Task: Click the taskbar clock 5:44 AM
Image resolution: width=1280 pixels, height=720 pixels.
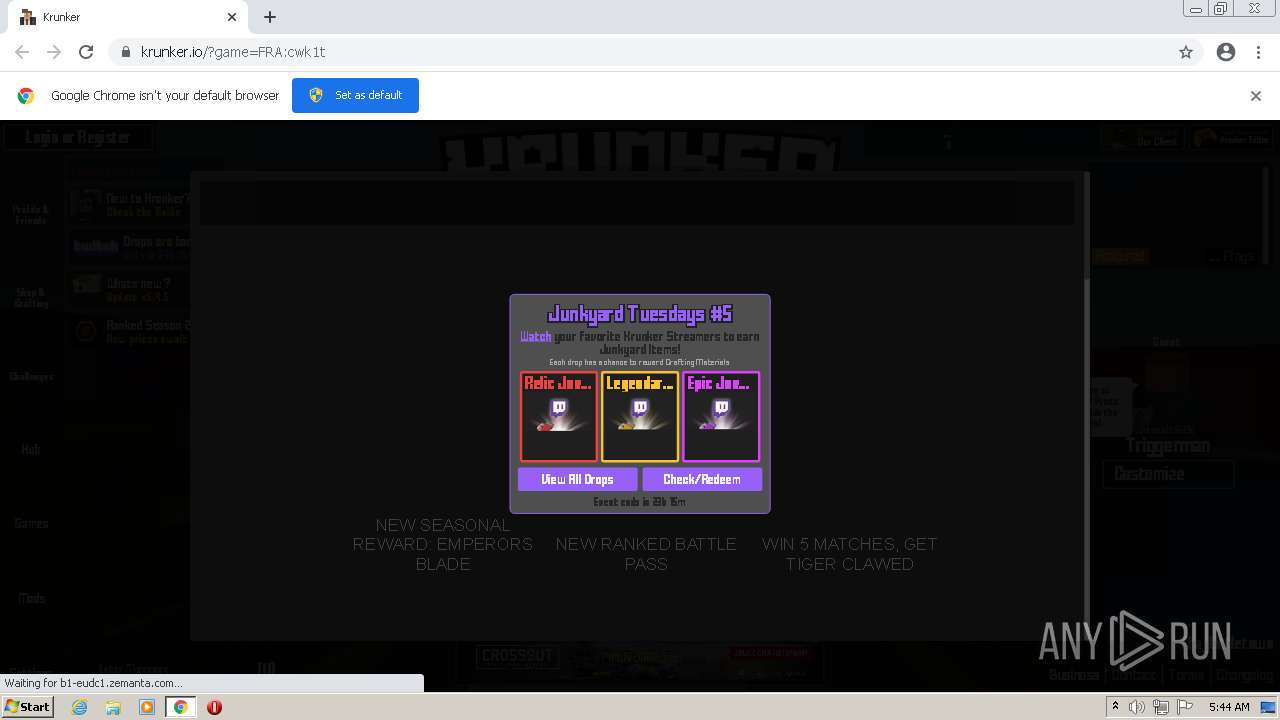Action: click(x=1229, y=707)
